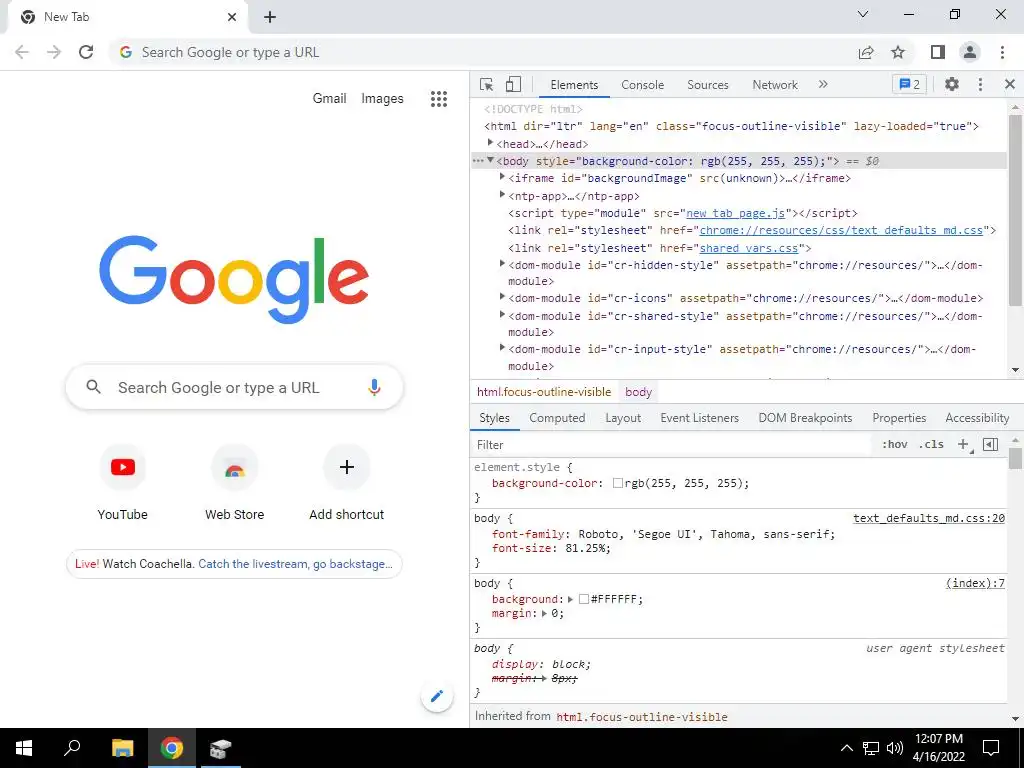Open the Computed styles tab

click(557, 418)
